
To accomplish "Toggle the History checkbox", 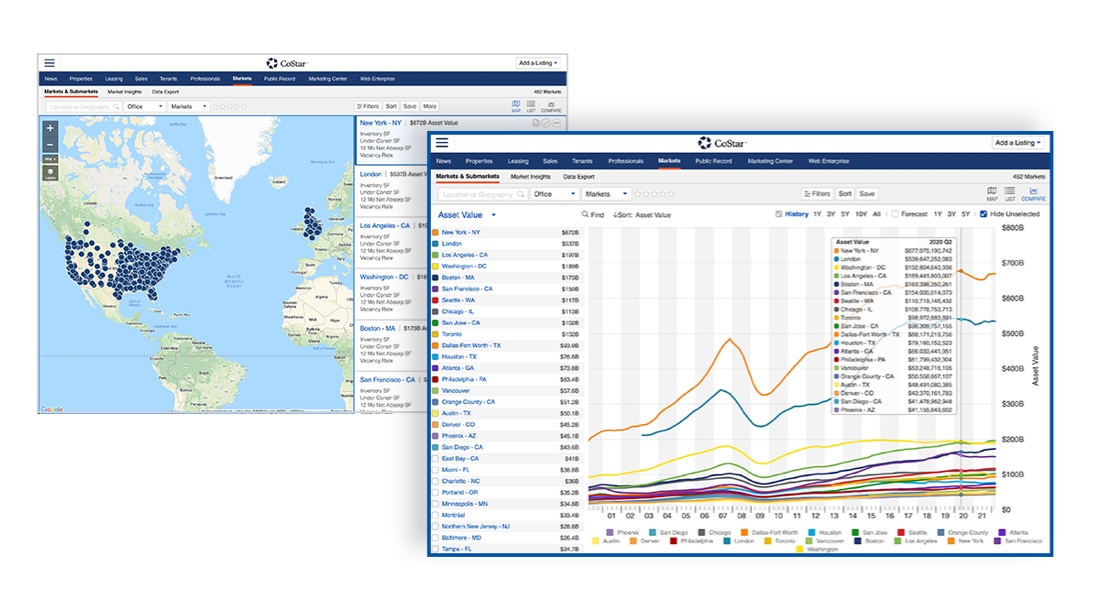I will coord(779,214).
